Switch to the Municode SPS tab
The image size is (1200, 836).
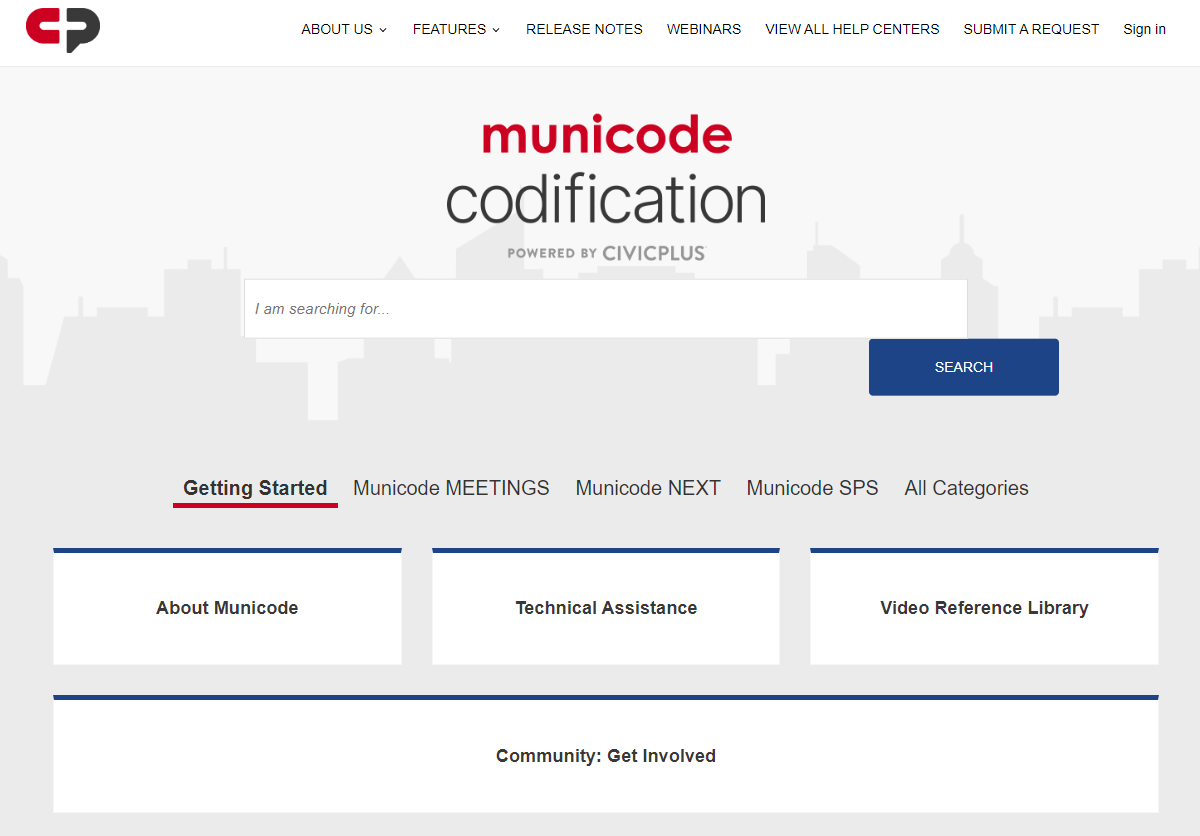pos(812,488)
